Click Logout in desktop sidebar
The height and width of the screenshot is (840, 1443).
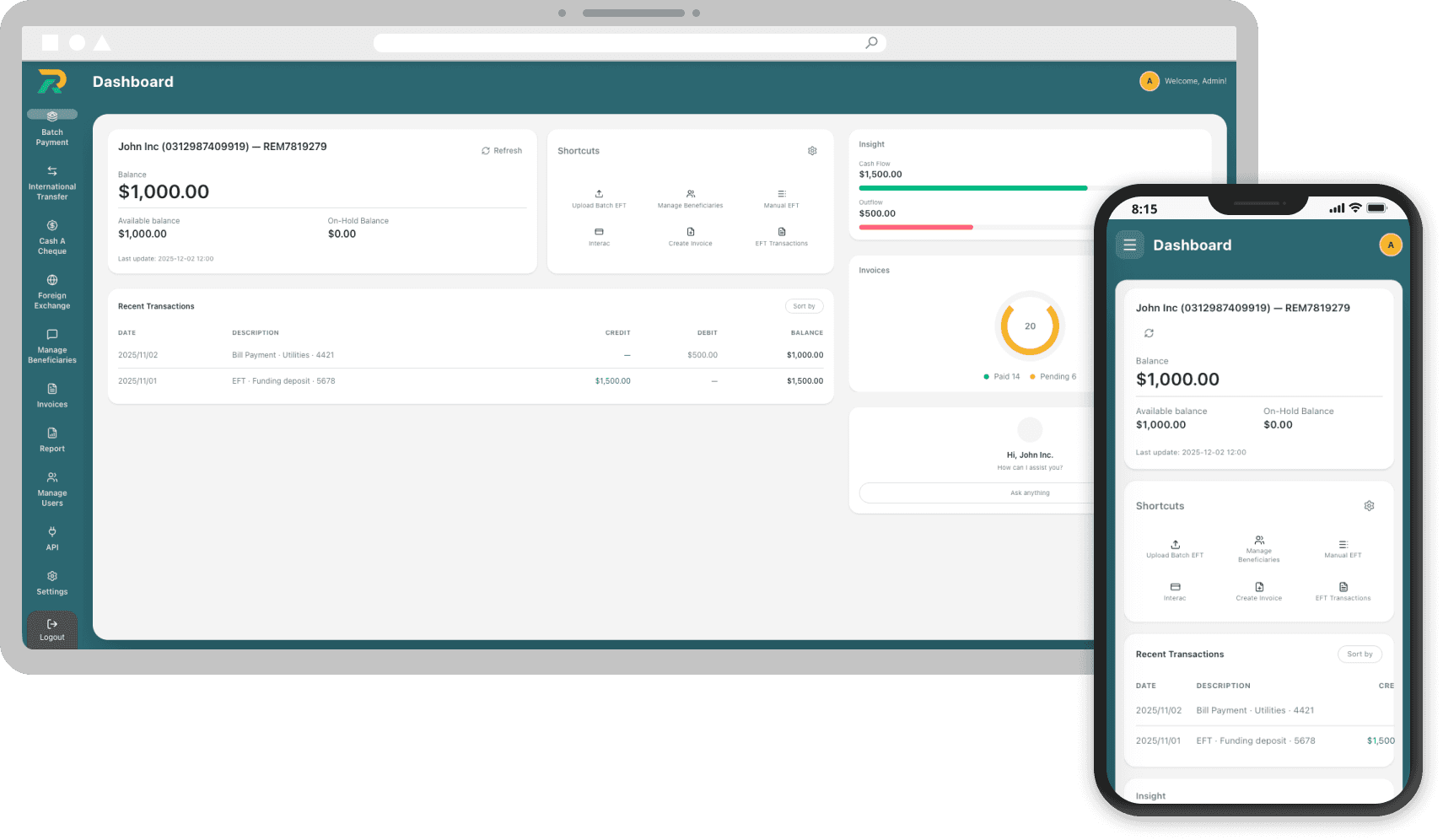click(x=52, y=630)
